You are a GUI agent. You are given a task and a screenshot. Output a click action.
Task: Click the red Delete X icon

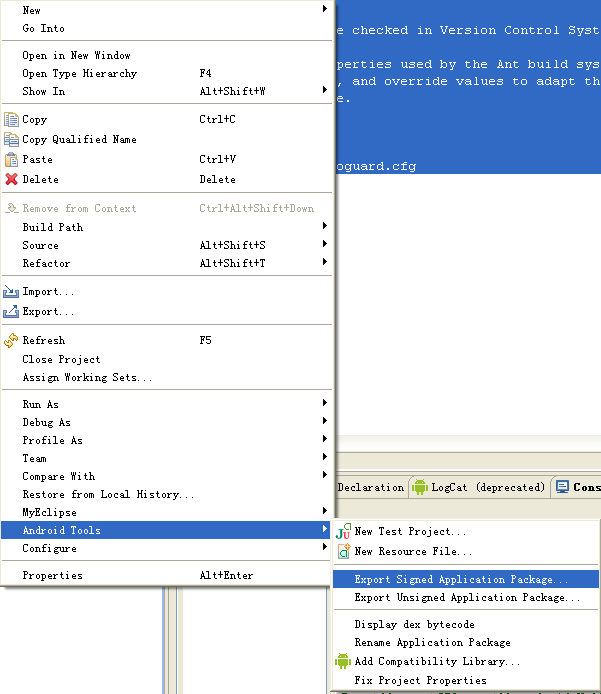[x=11, y=180]
